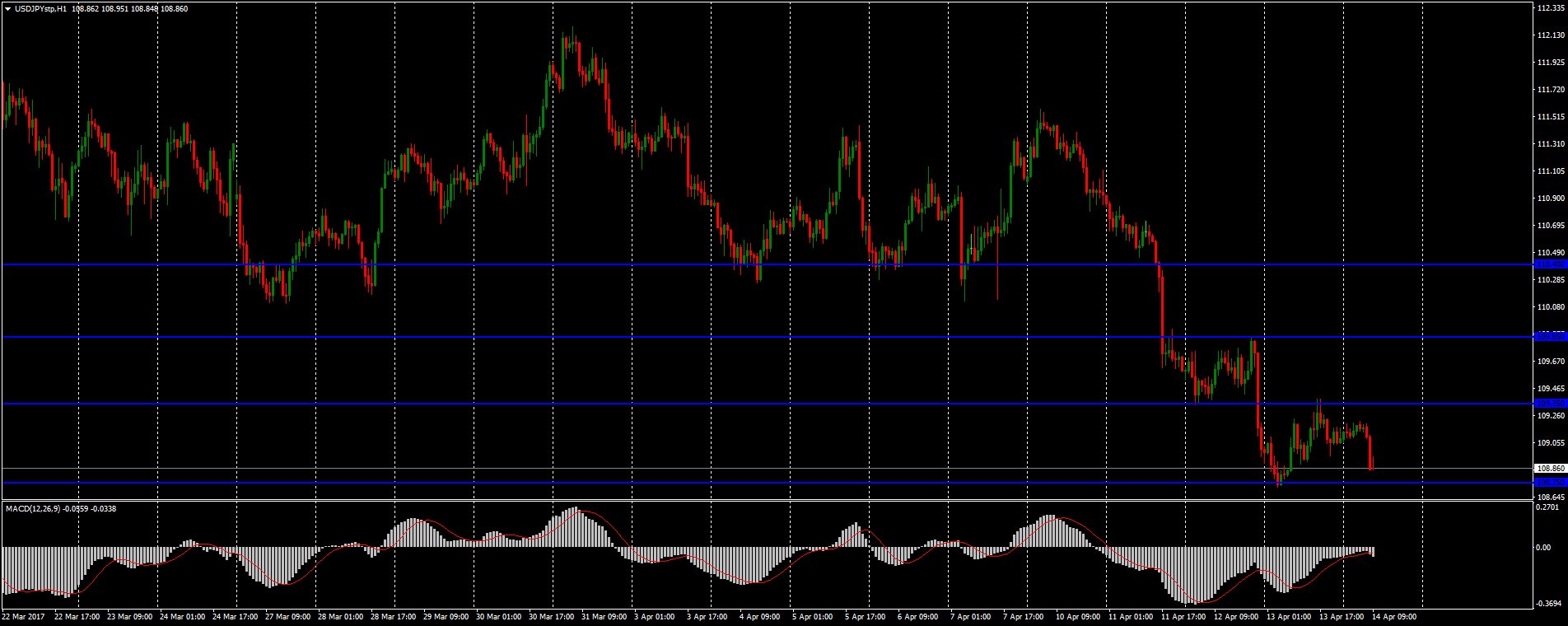Select the blue 109.850 price level label

(x=1551, y=337)
